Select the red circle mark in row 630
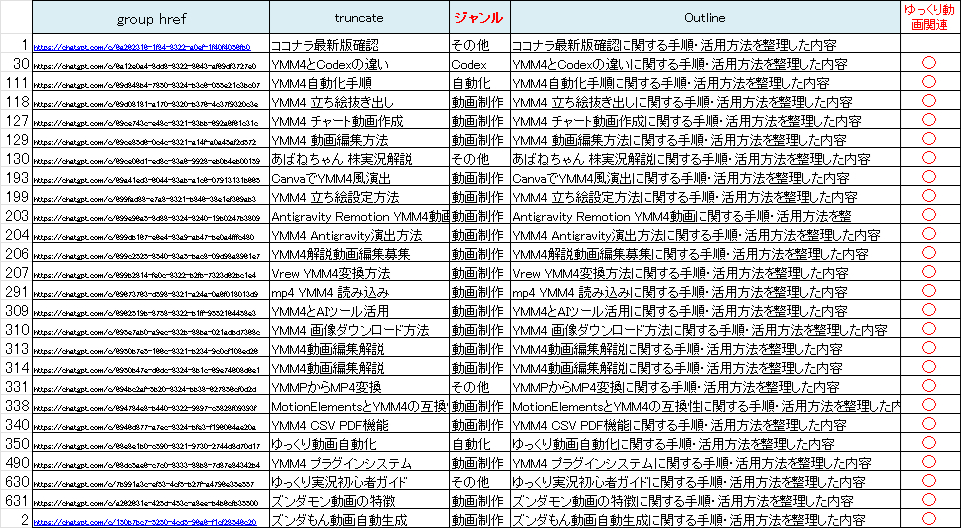The width and height of the screenshot is (961, 528). [x=930, y=481]
